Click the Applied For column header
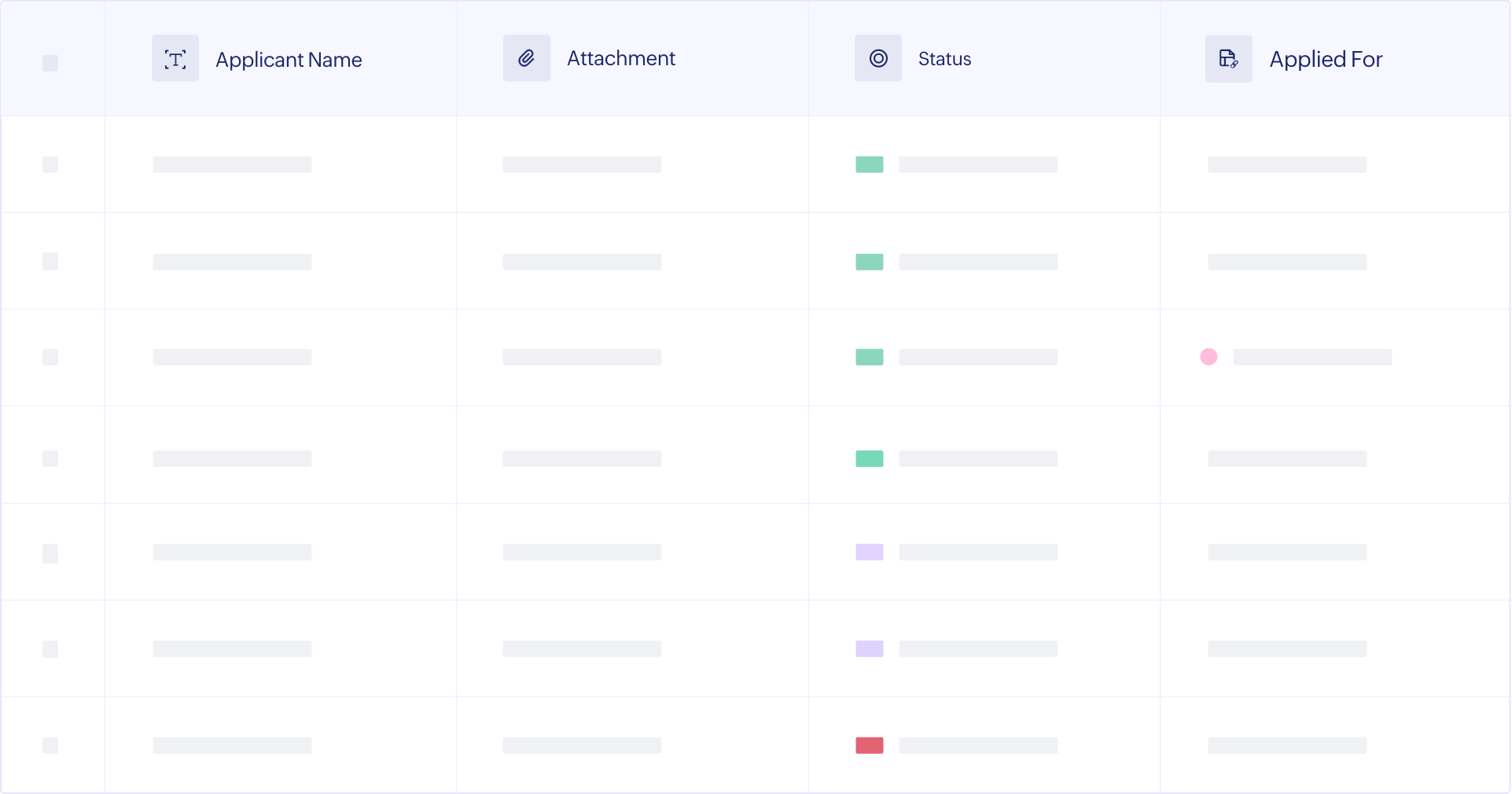 1326,60
